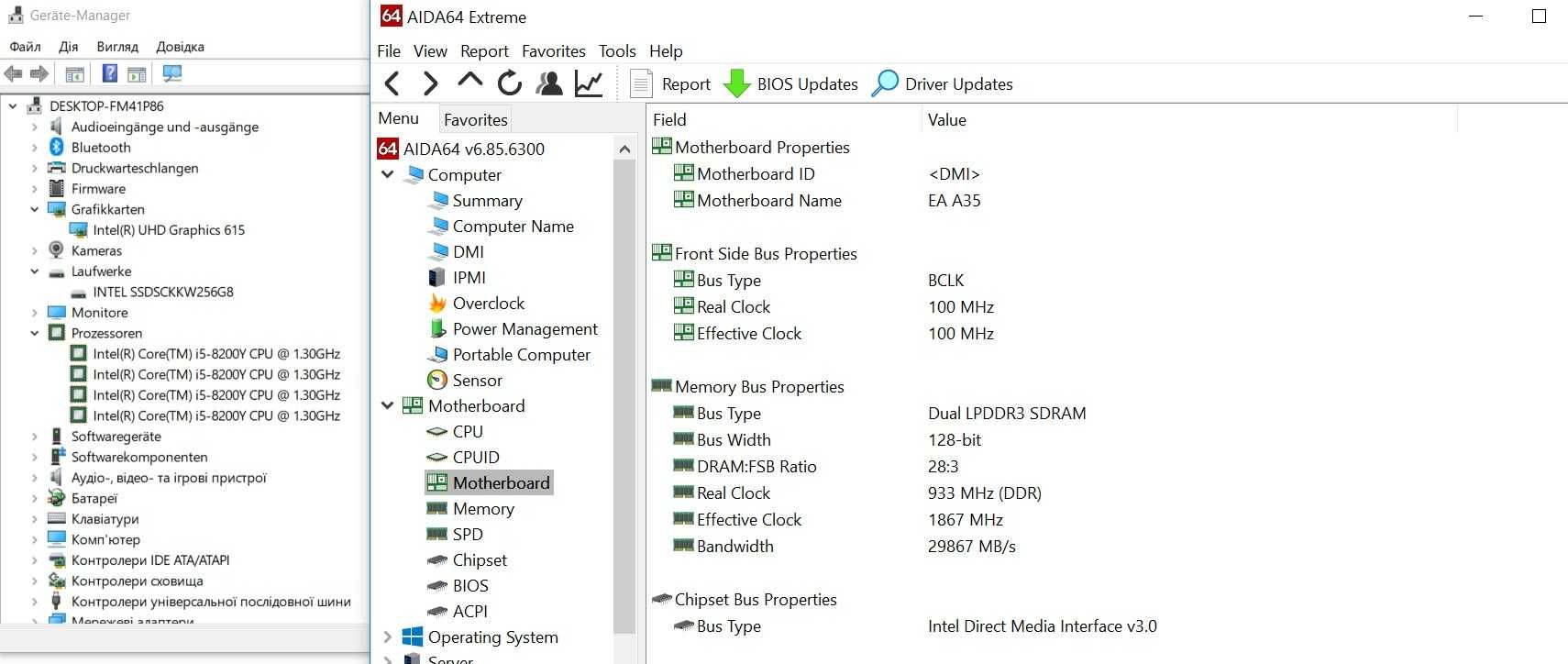Click back arrow in Geräte-Manager toolbar
This screenshot has height=664, width=1568.
coord(13,73)
